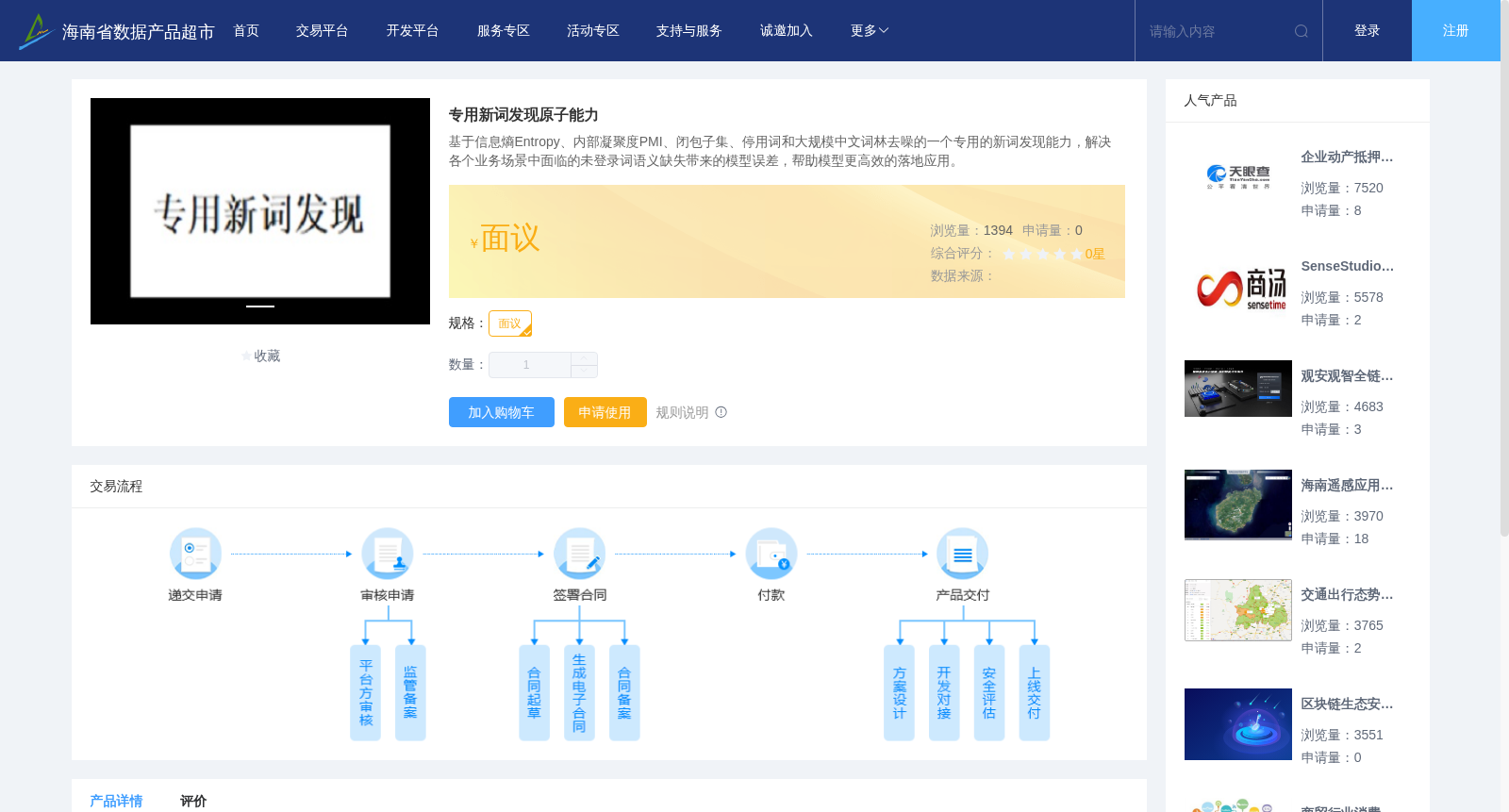
Task: Click the 请输入内容 search field
Action: [1215, 31]
